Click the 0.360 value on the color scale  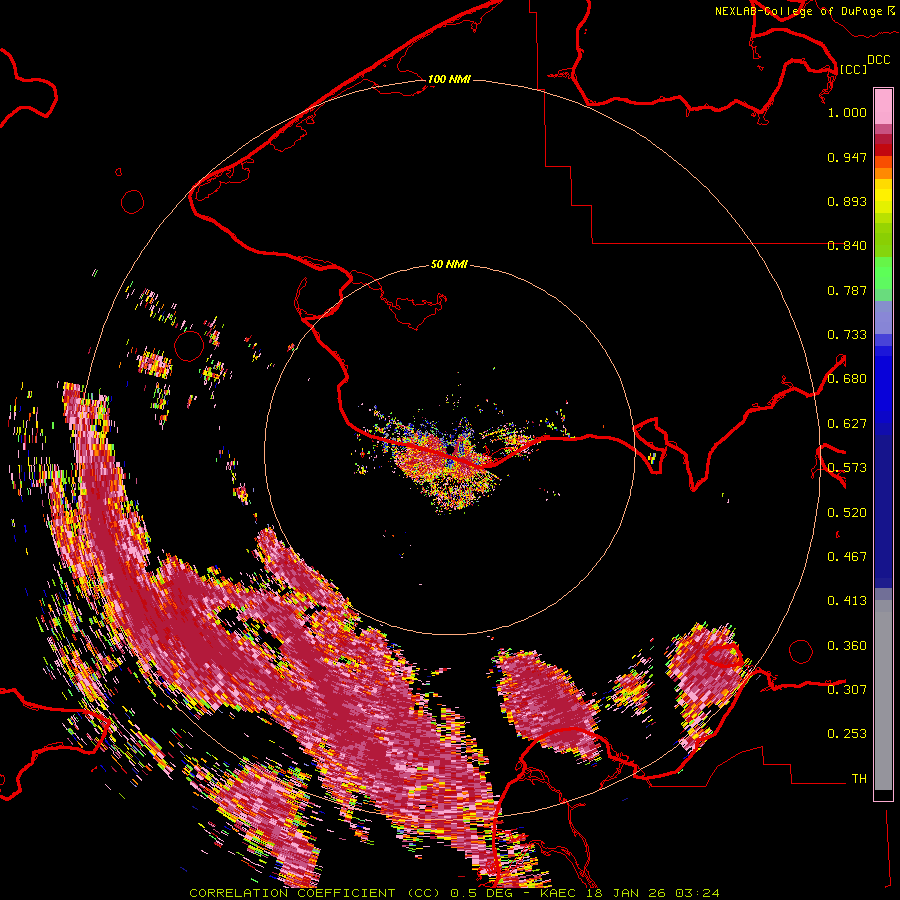(x=847, y=646)
